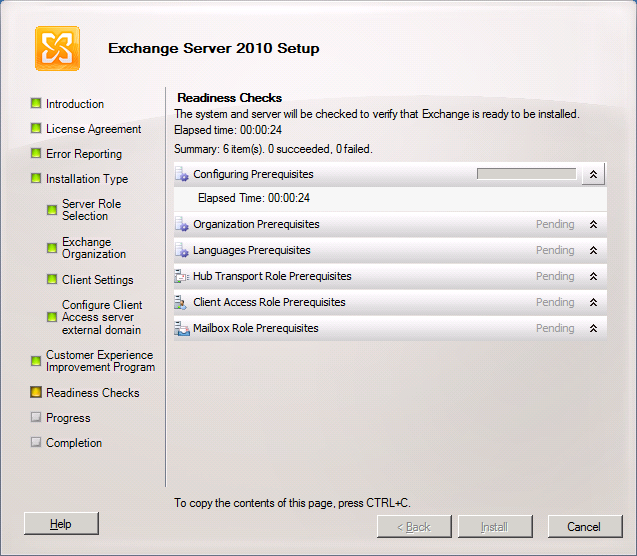Image resolution: width=637 pixels, height=556 pixels.
Task: Expand Hub Transport Role Prerequisites details
Action: [x=593, y=277]
